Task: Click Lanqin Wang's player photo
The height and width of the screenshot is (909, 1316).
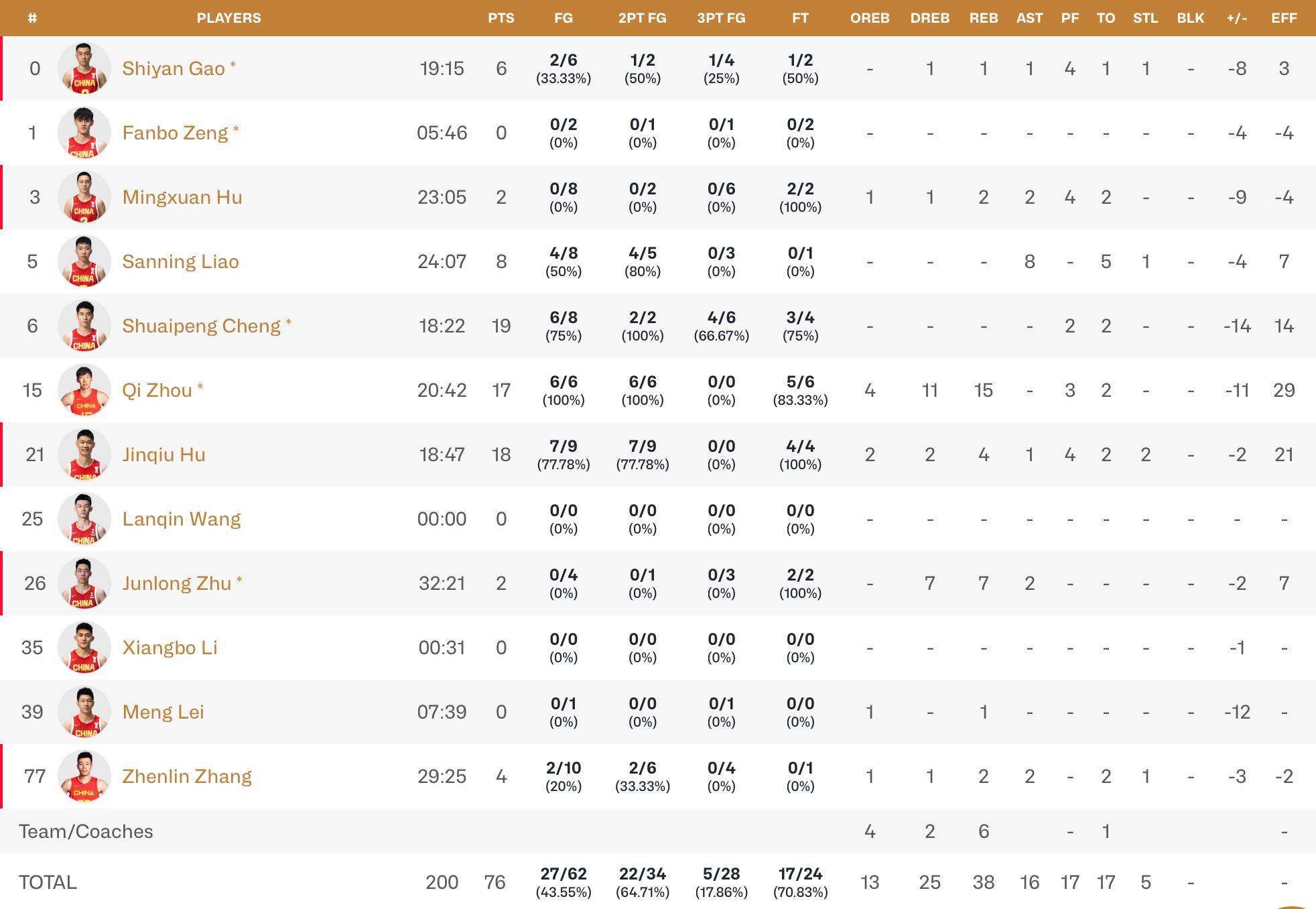Action: (84, 519)
